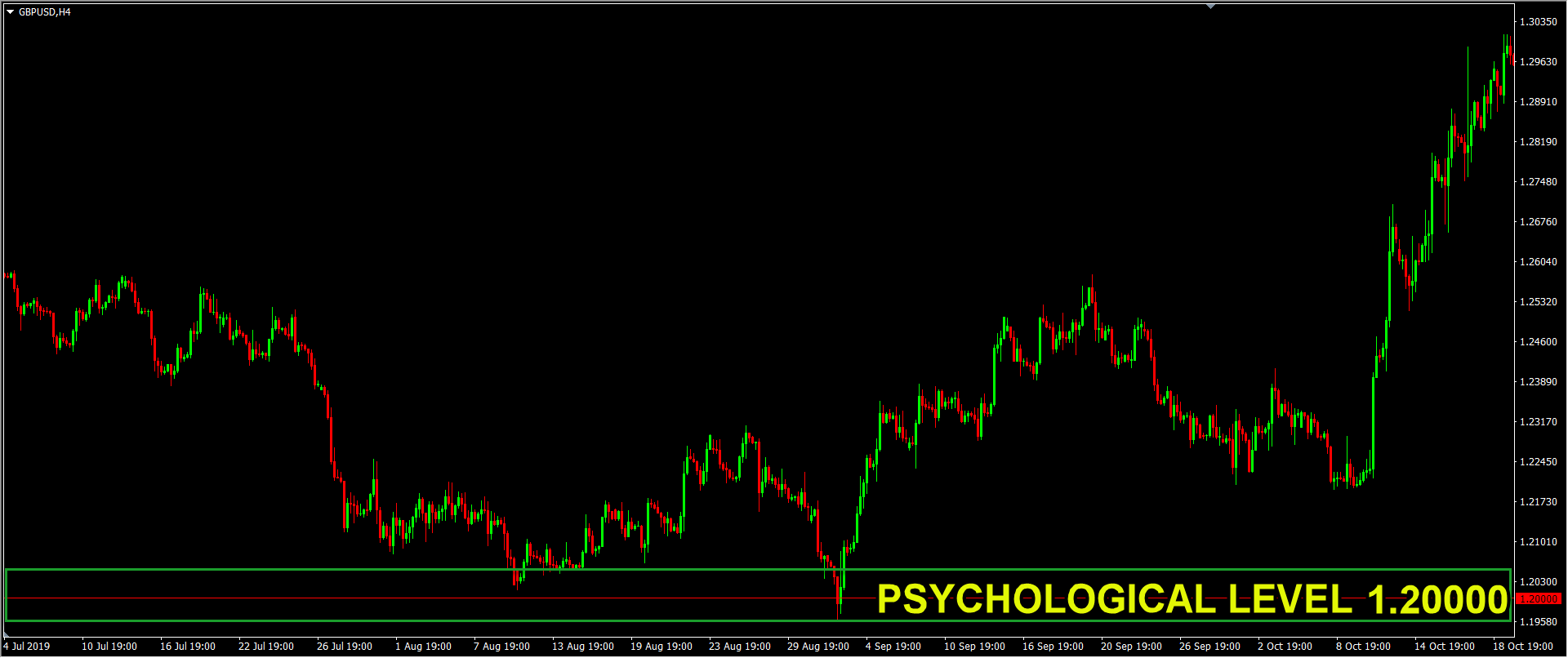Click the red 1.20000 price tag

pos(1538,599)
